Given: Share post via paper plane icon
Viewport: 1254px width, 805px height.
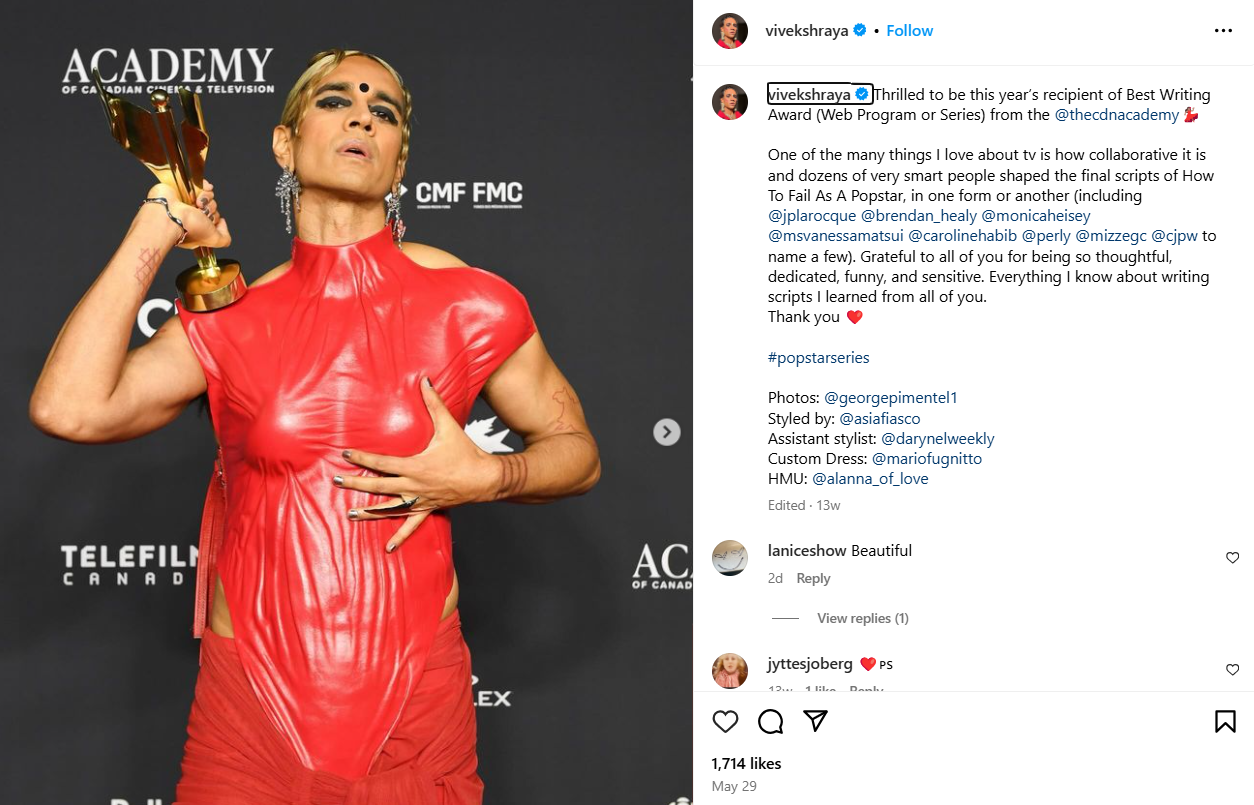Looking at the screenshot, I should click(816, 721).
